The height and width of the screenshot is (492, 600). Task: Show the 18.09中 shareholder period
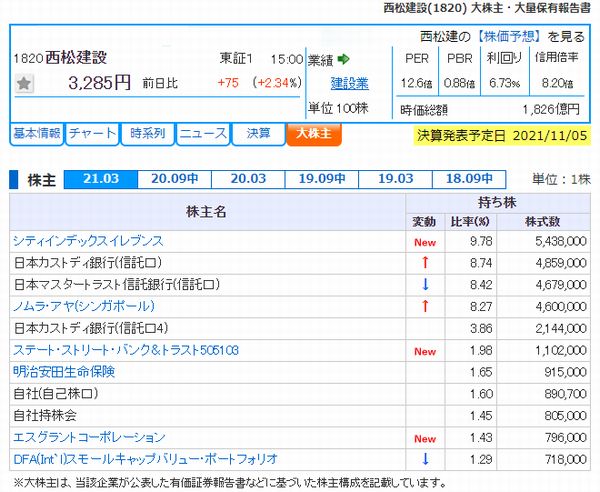[x=469, y=179]
